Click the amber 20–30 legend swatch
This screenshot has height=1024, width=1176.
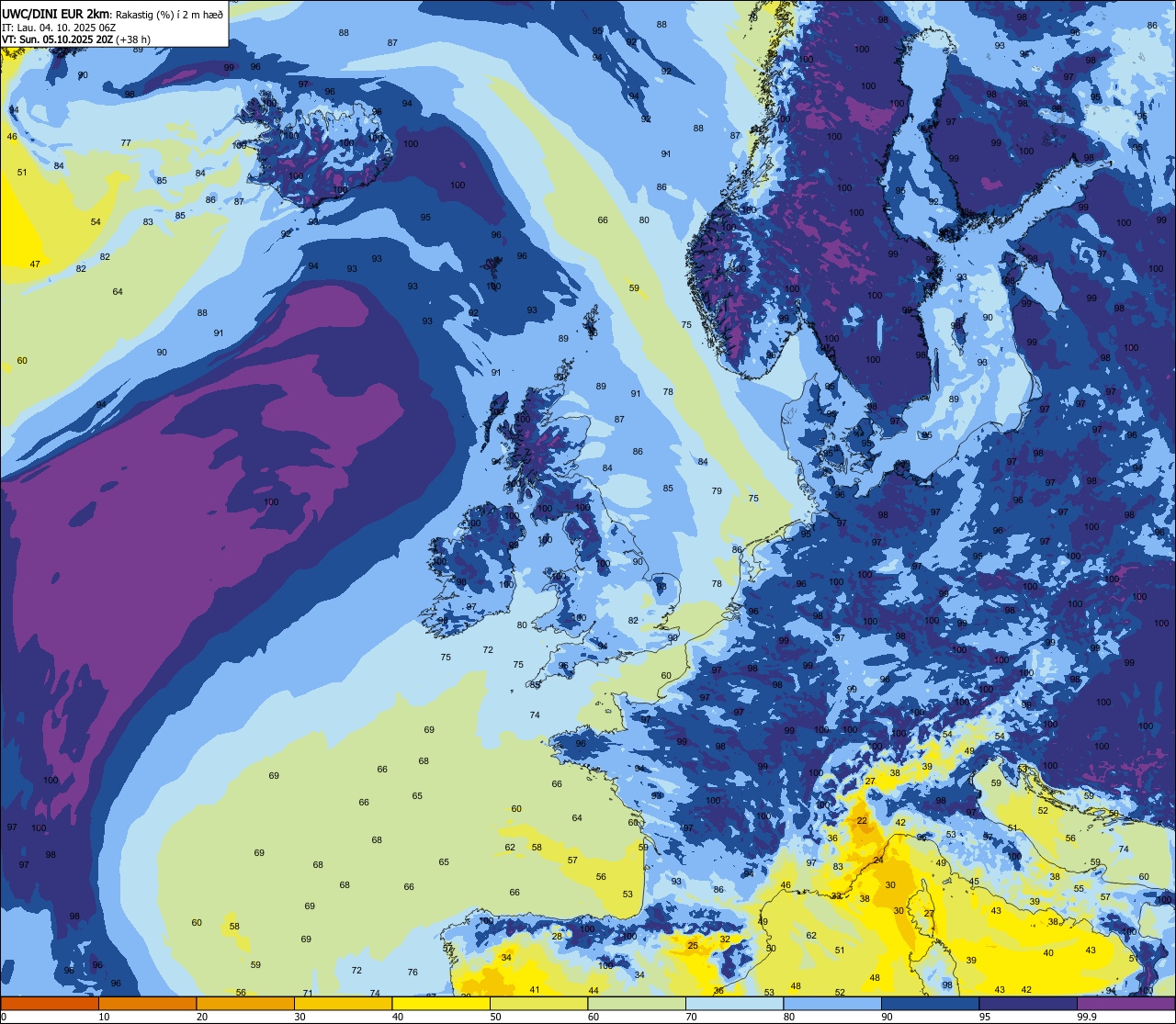point(245,1003)
